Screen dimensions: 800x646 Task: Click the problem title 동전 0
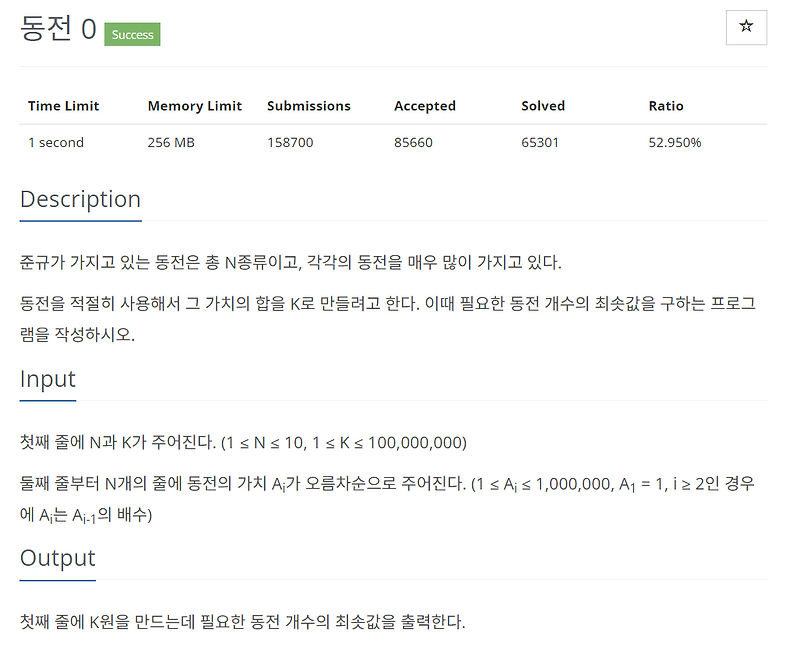click(x=58, y=28)
